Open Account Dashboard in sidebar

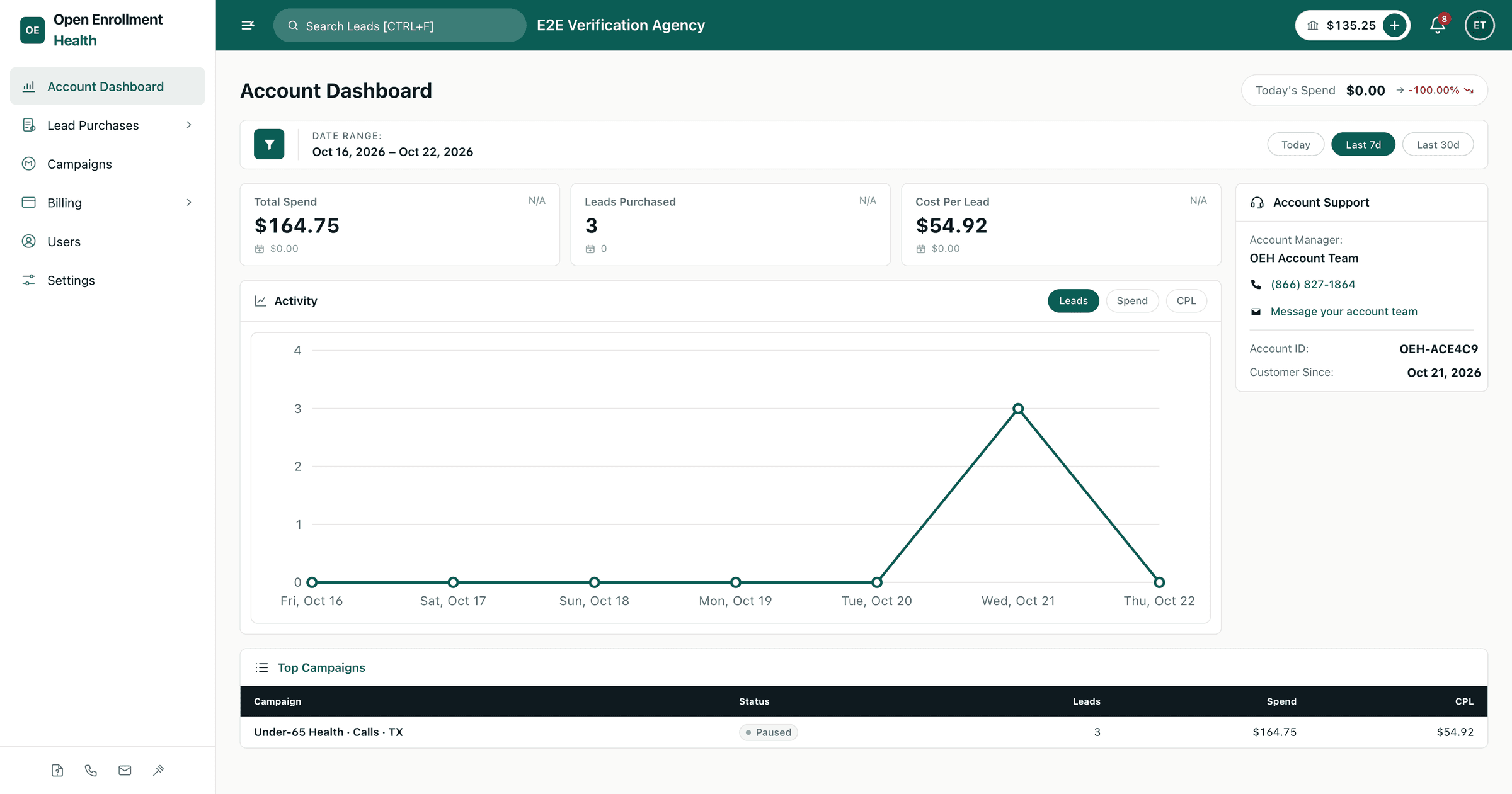107,86
